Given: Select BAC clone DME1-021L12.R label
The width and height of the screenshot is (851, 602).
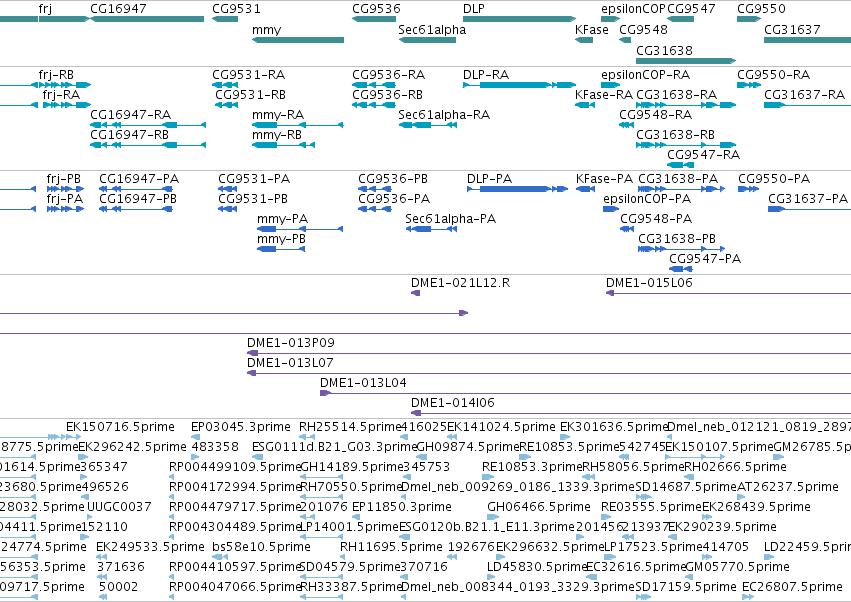Looking at the screenshot, I should point(460,283).
